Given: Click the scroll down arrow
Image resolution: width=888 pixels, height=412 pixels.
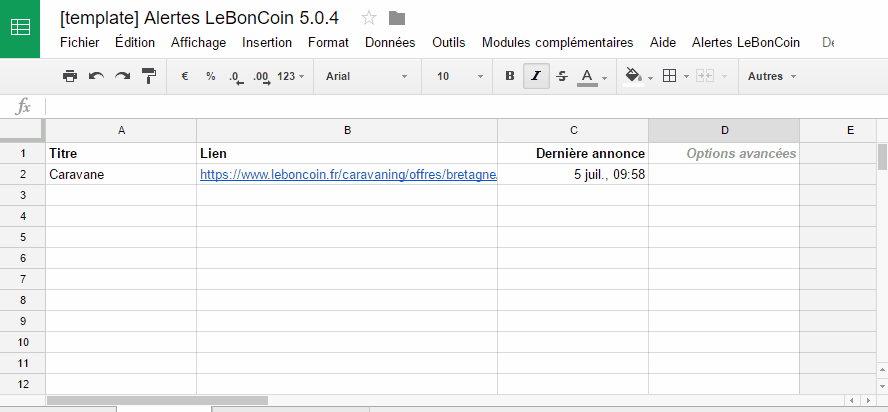Looking at the screenshot, I should [x=882, y=386].
